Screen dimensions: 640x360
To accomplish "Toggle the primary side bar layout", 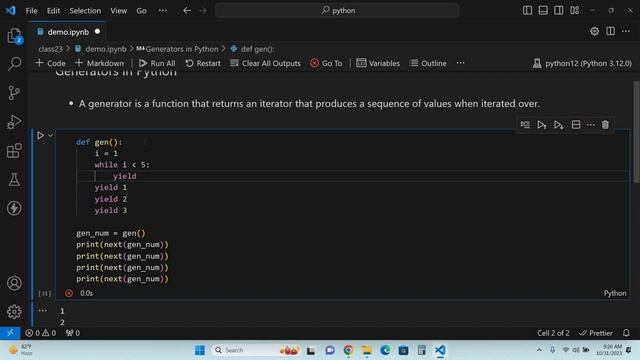I will coord(527,10).
